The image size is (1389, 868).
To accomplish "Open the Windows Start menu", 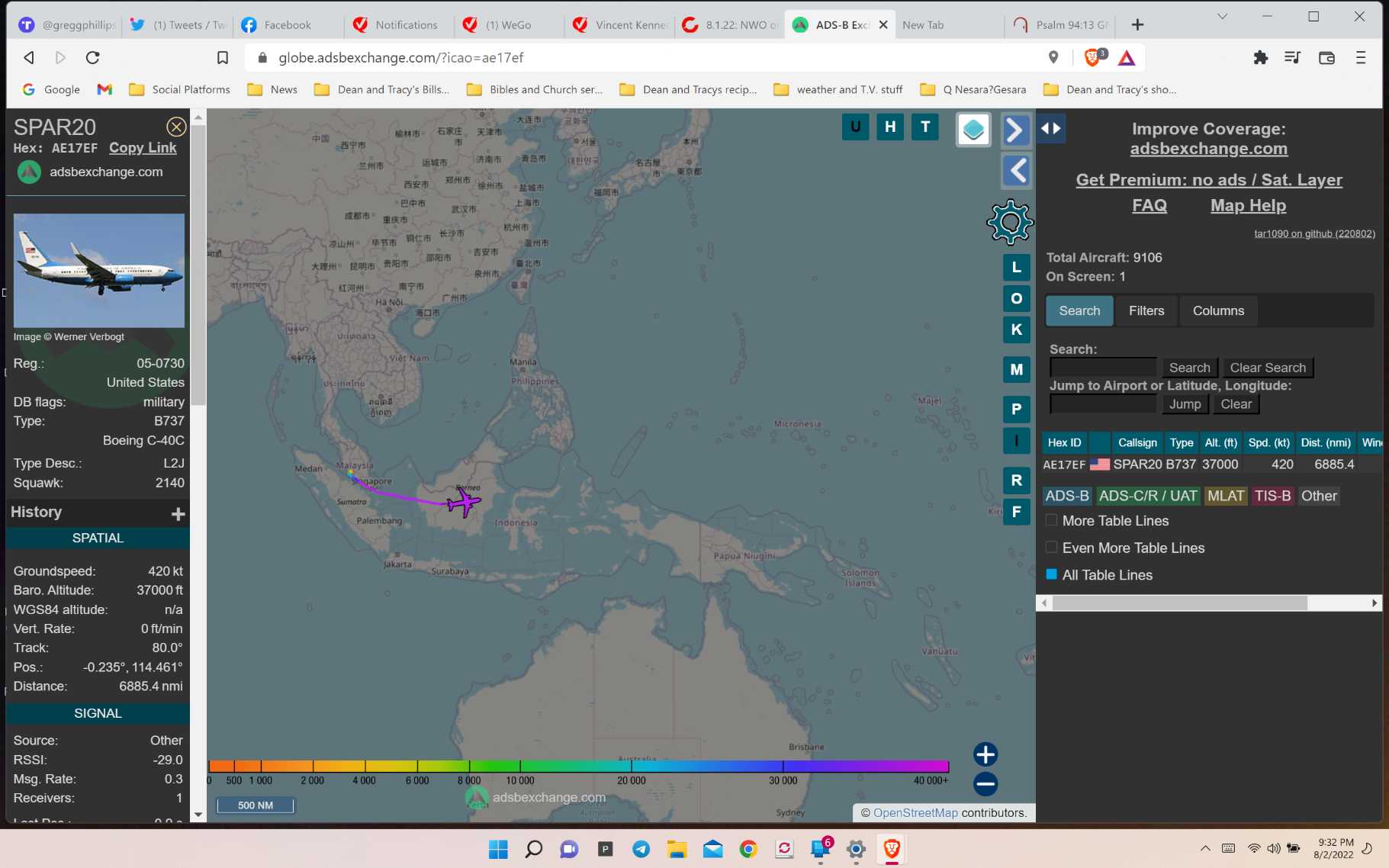I will click(498, 849).
